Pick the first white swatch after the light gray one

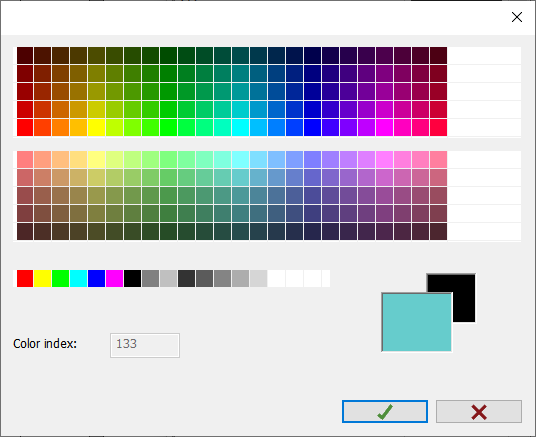click(x=276, y=278)
